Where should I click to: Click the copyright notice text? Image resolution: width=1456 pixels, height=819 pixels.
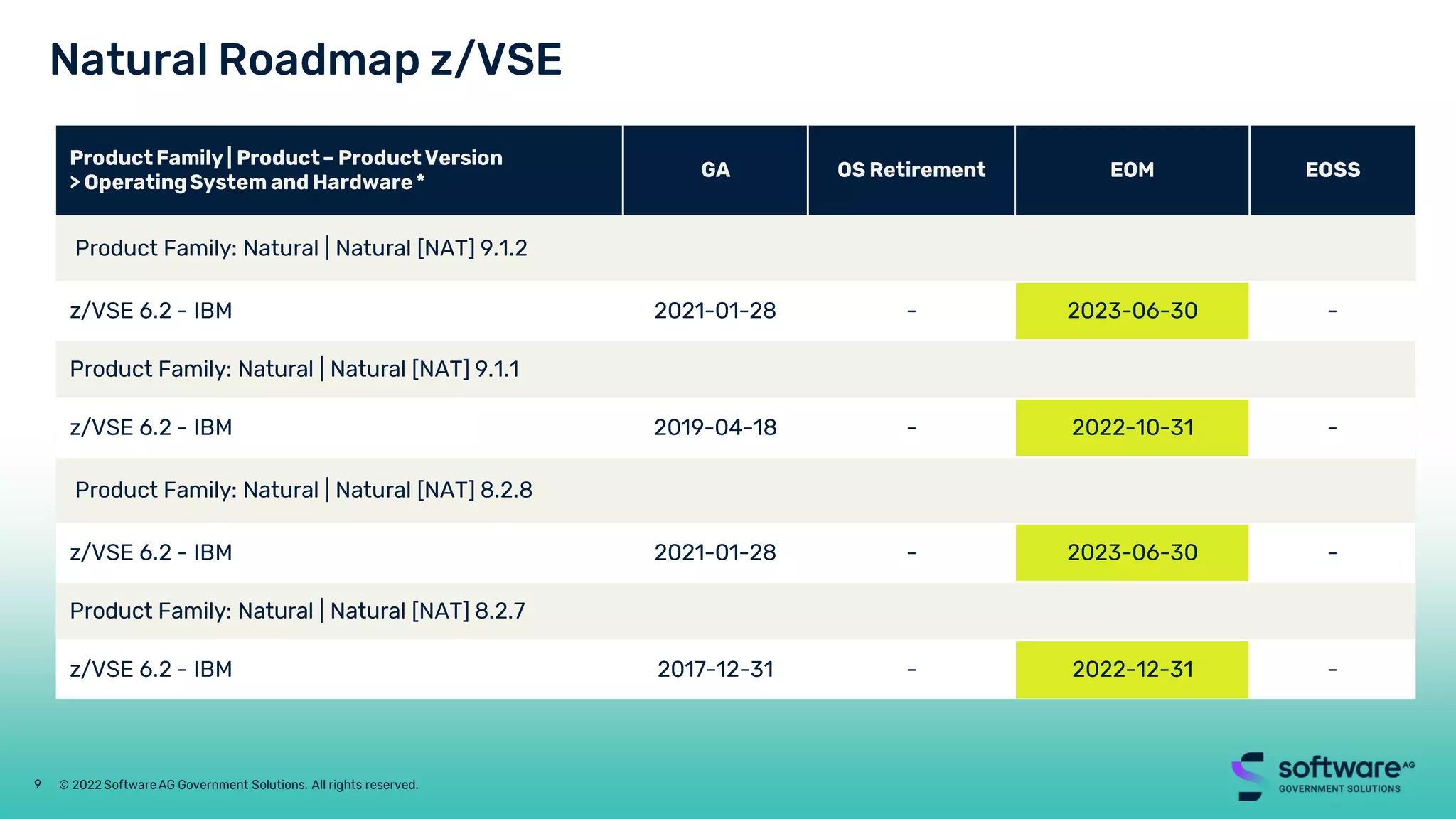pyautogui.click(x=238, y=785)
